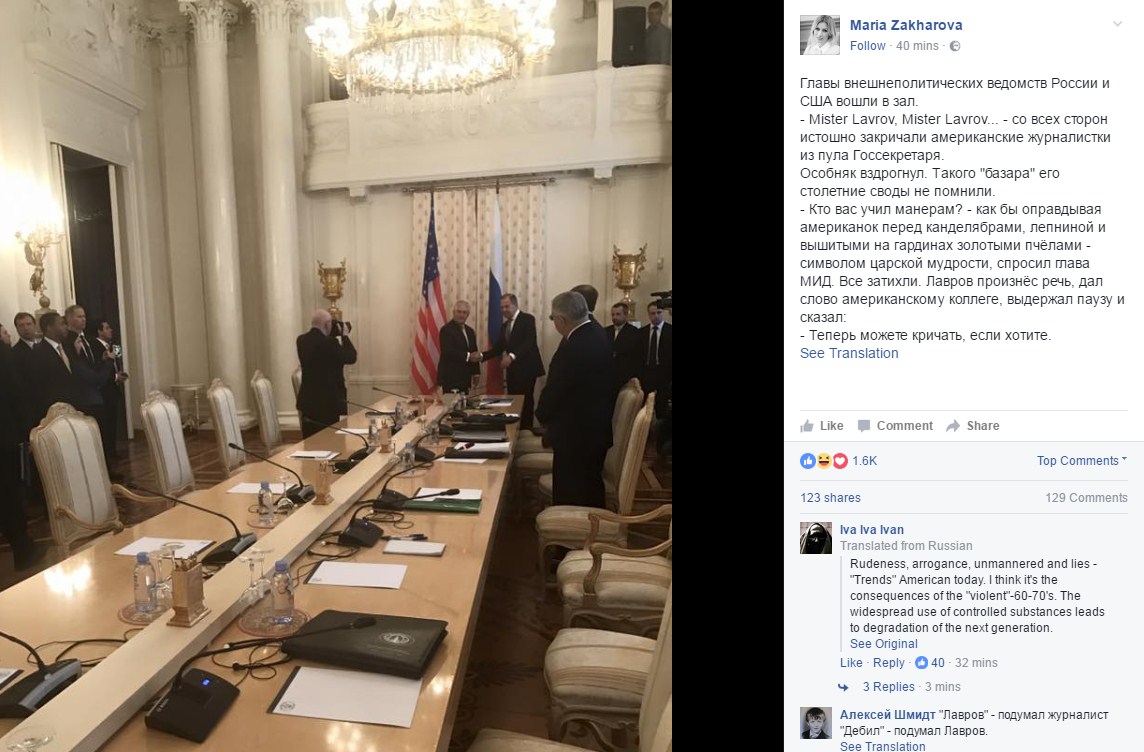Click Maria Zakharova's profile picture thumbnail
This screenshot has width=1144, height=752.
pyautogui.click(x=820, y=35)
